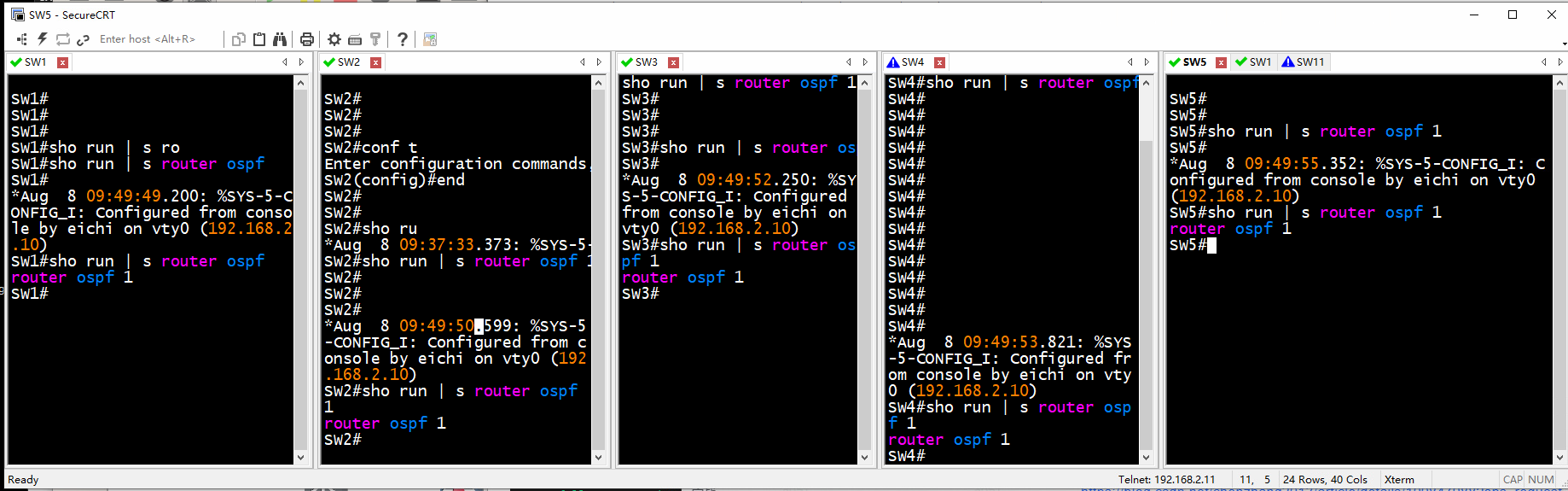
Task: Click the Reconnect session icon
Action: tap(62, 39)
